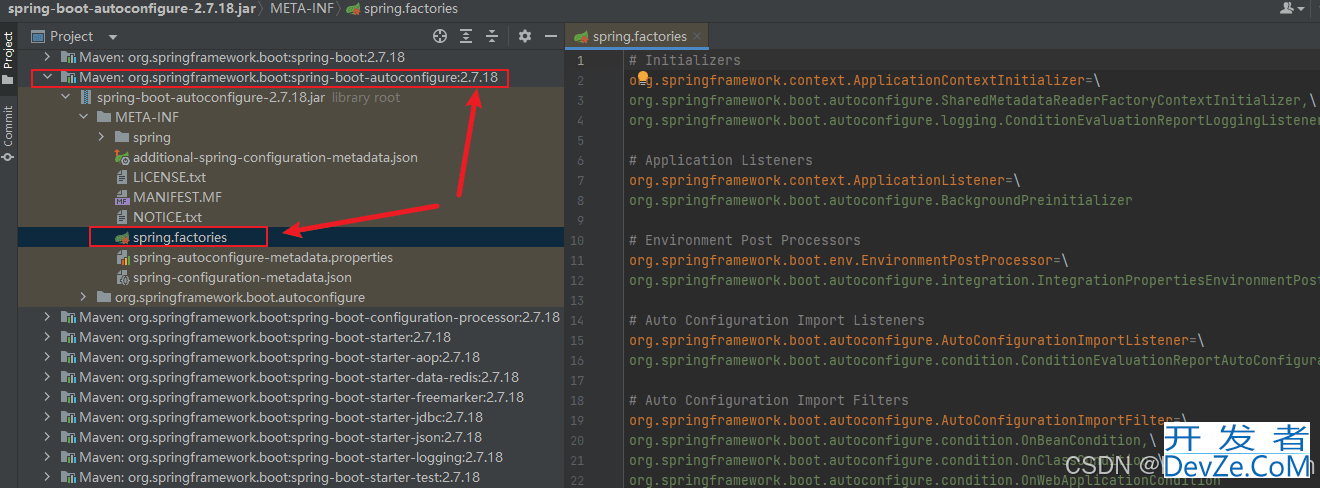Hide the Project panel with minus icon
The height and width of the screenshot is (488, 1320).
coord(549,36)
